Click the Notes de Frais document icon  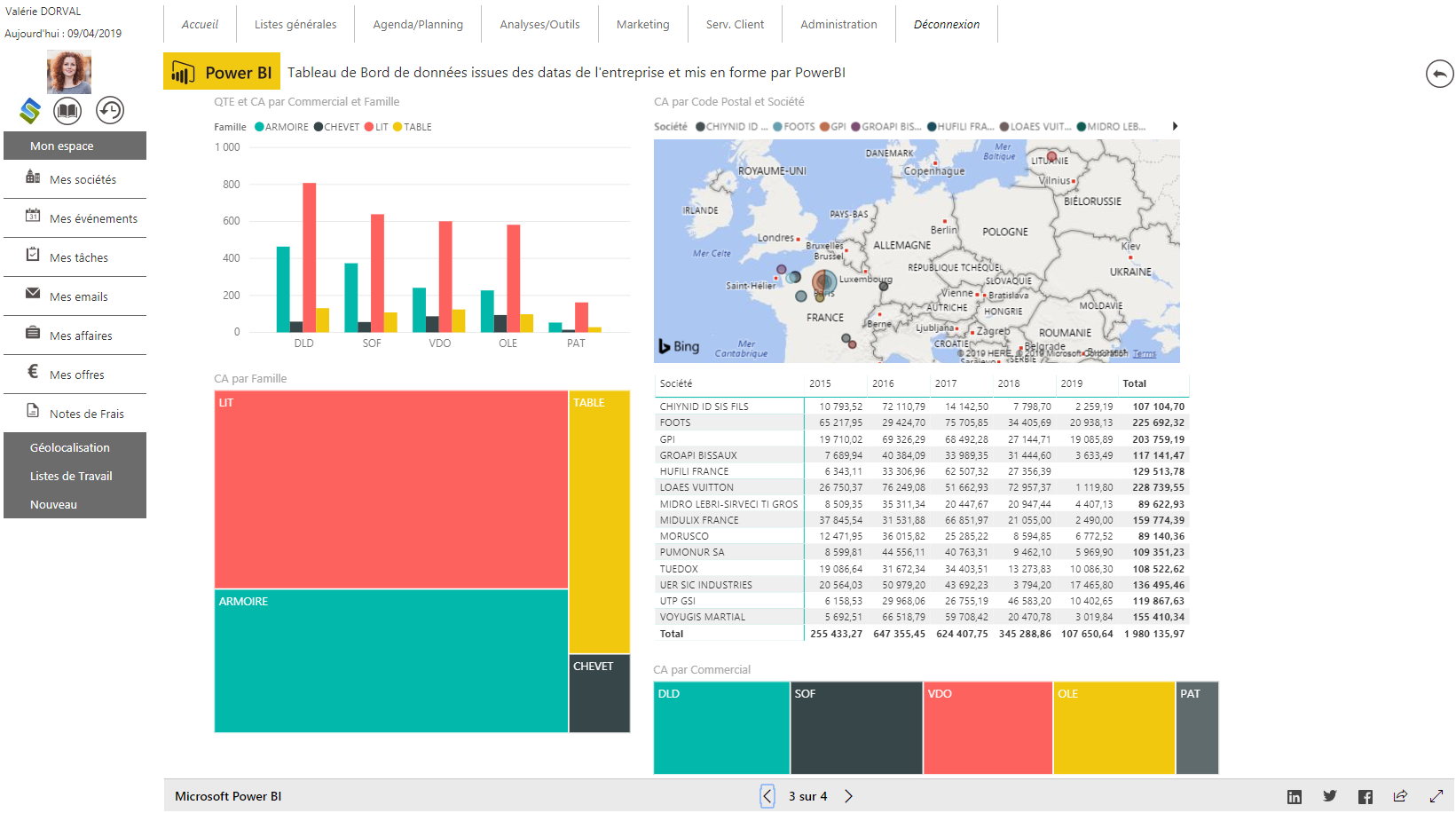[x=33, y=411]
